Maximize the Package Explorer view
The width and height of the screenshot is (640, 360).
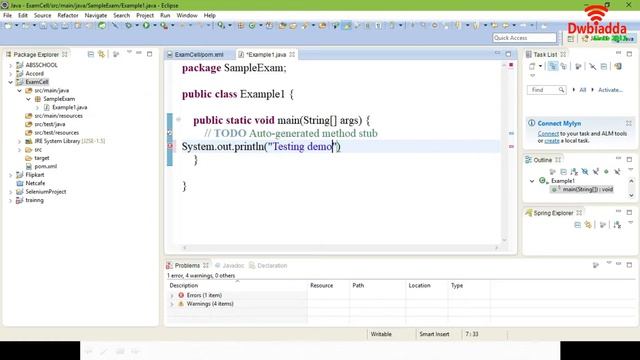click(x=149, y=54)
